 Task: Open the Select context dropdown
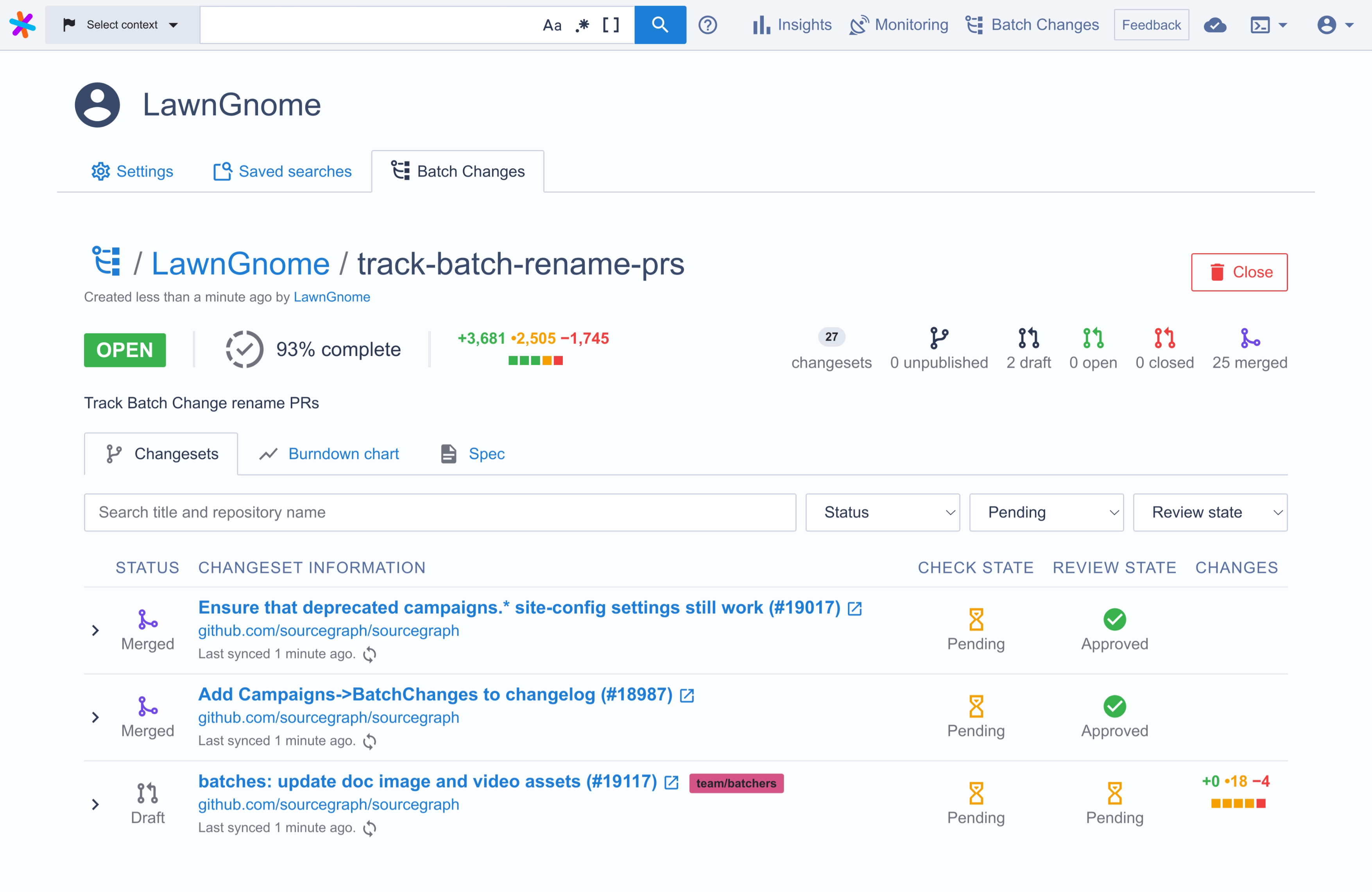122,25
